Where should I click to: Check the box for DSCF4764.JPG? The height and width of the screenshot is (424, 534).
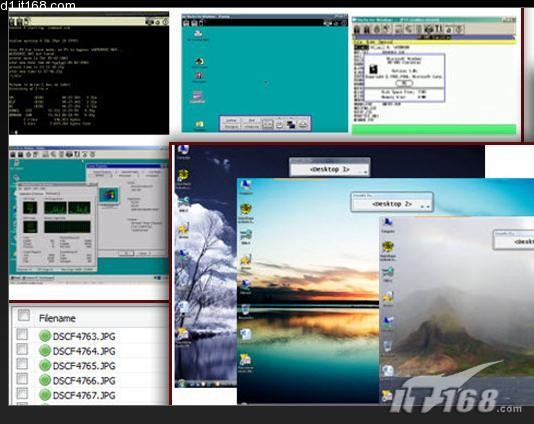[x=22, y=349]
